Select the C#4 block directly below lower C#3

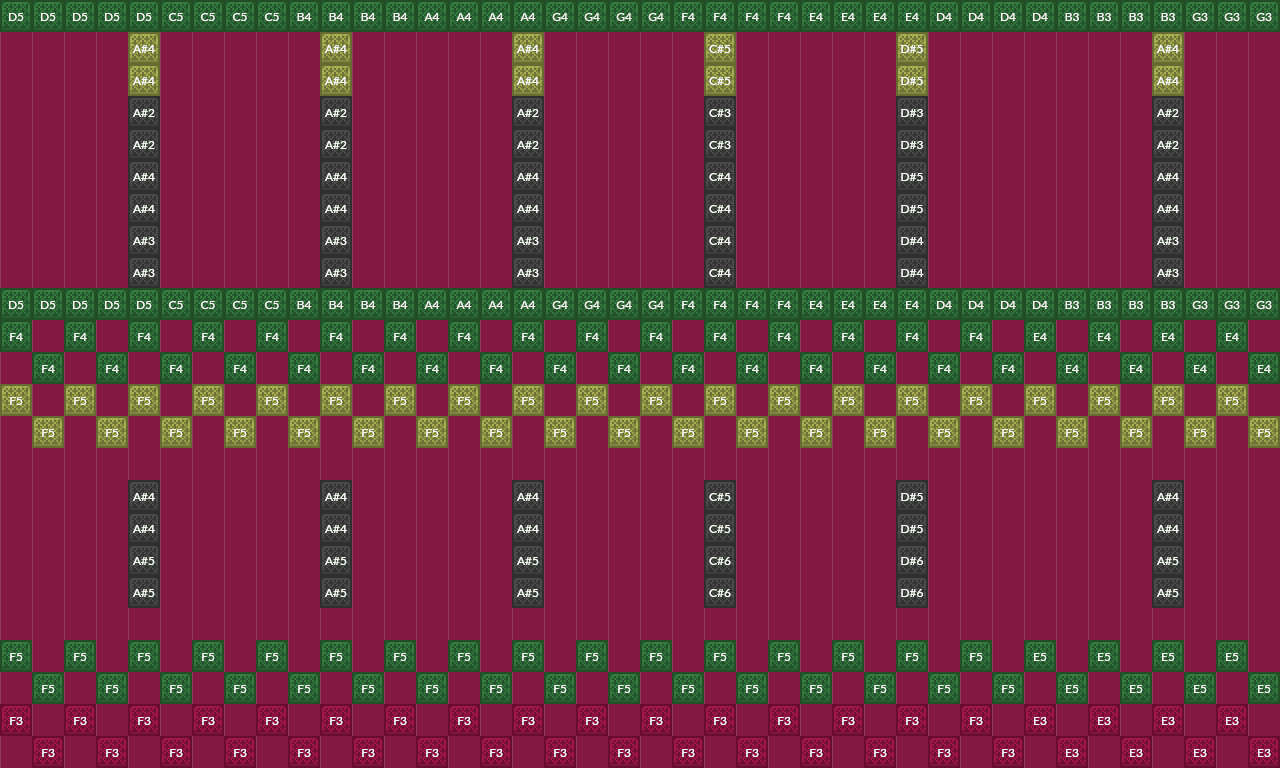point(720,176)
